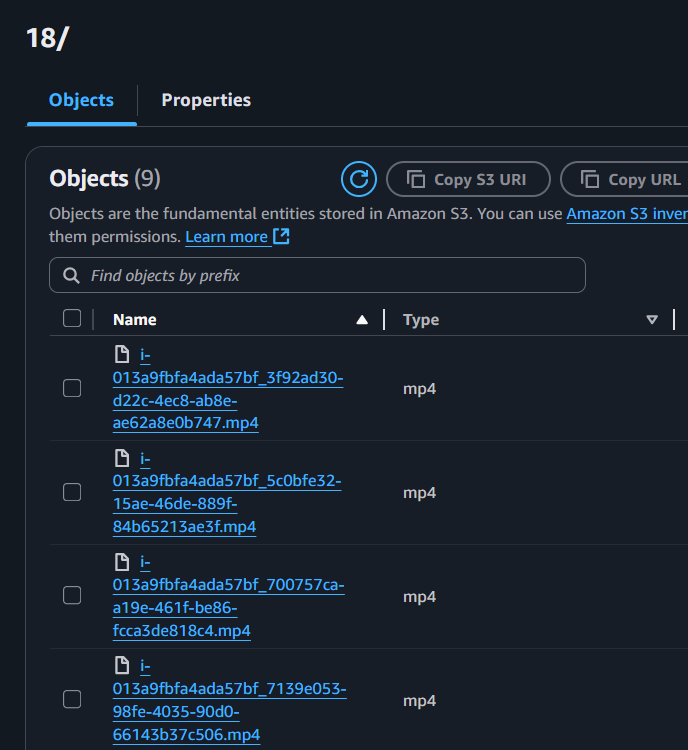The width and height of the screenshot is (688, 750).
Task: Open object link ending 66143b37c506.mp4
Action: [x=229, y=700]
